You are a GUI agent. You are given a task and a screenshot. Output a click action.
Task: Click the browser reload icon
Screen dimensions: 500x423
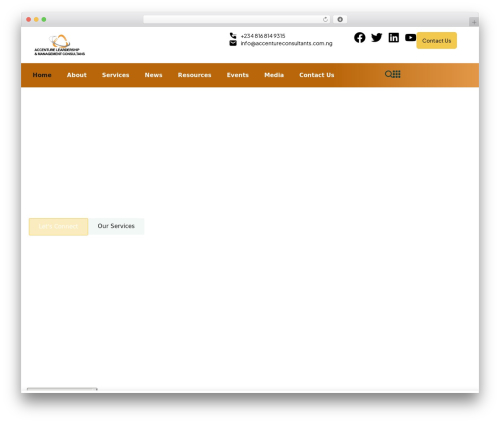click(x=325, y=19)
